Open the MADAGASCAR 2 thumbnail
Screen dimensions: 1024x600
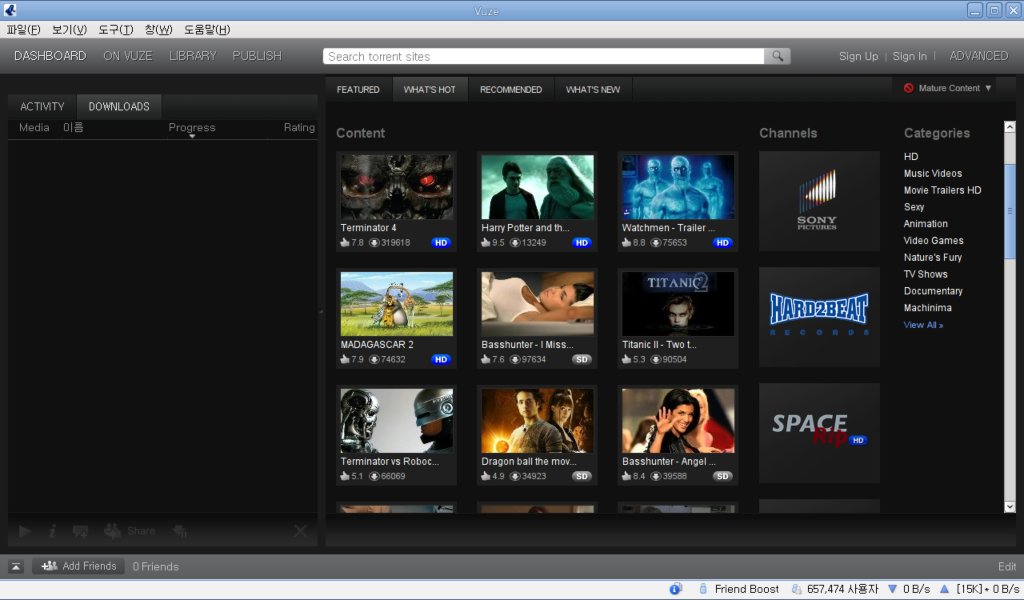pos(396,304)
